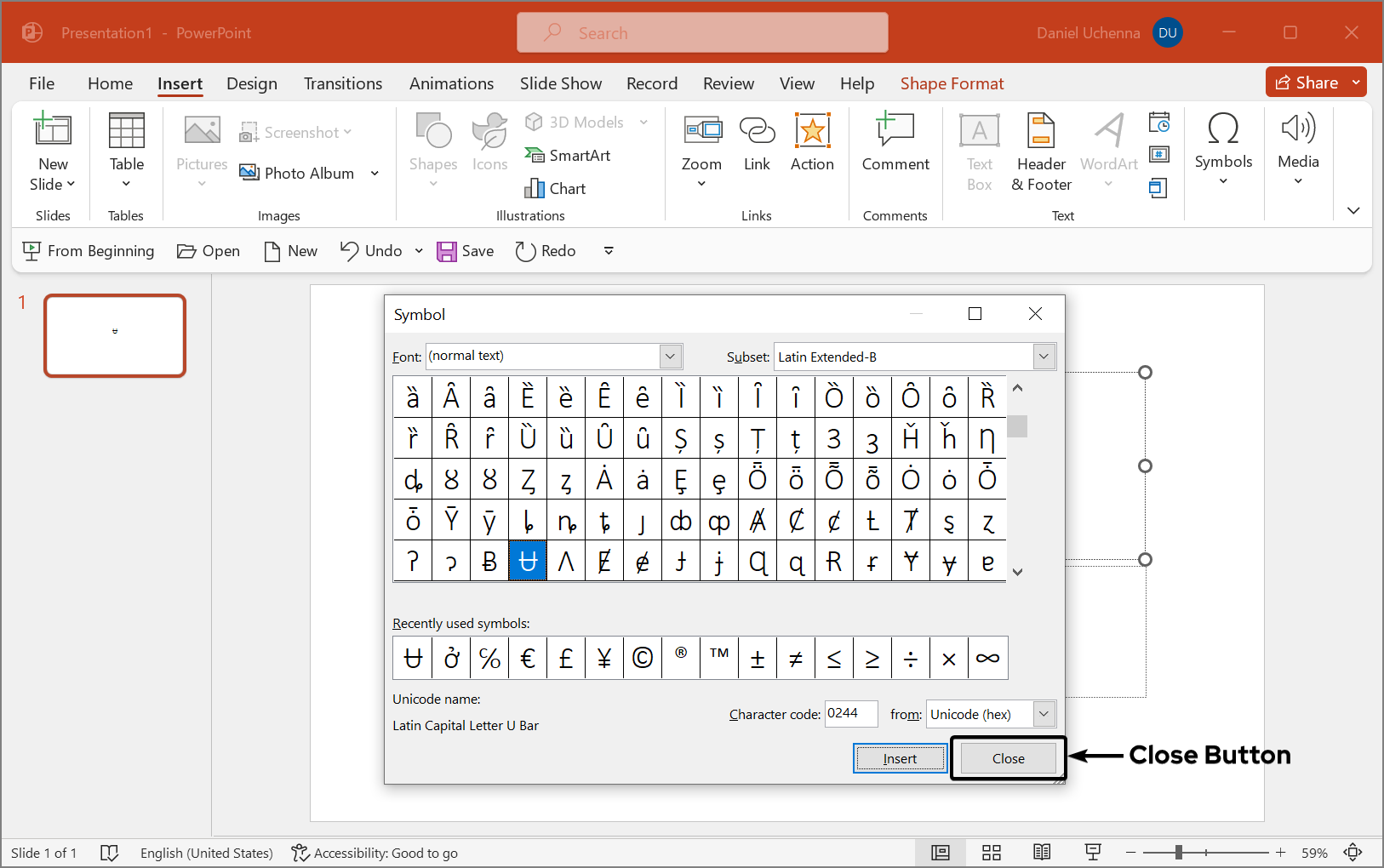This screenshot has height=868, width=1384.
Task: Click the Close button in Symbol dialog
Action: pos(1008,758)
